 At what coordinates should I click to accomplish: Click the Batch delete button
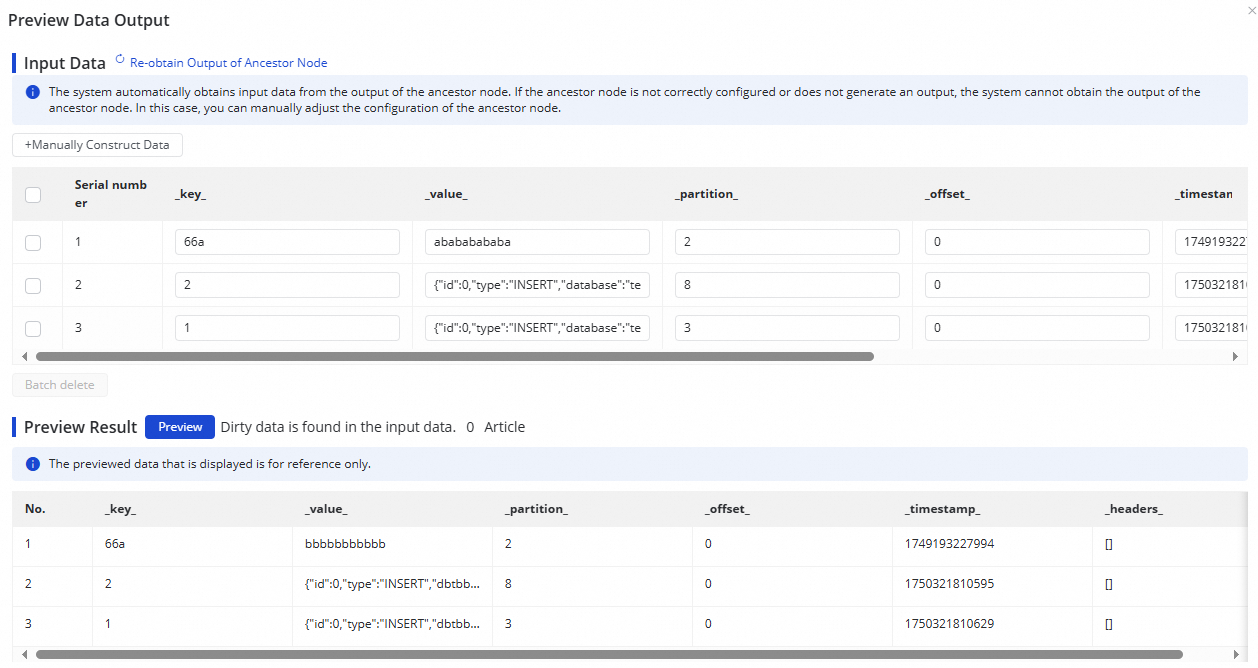tap(60, 385)
